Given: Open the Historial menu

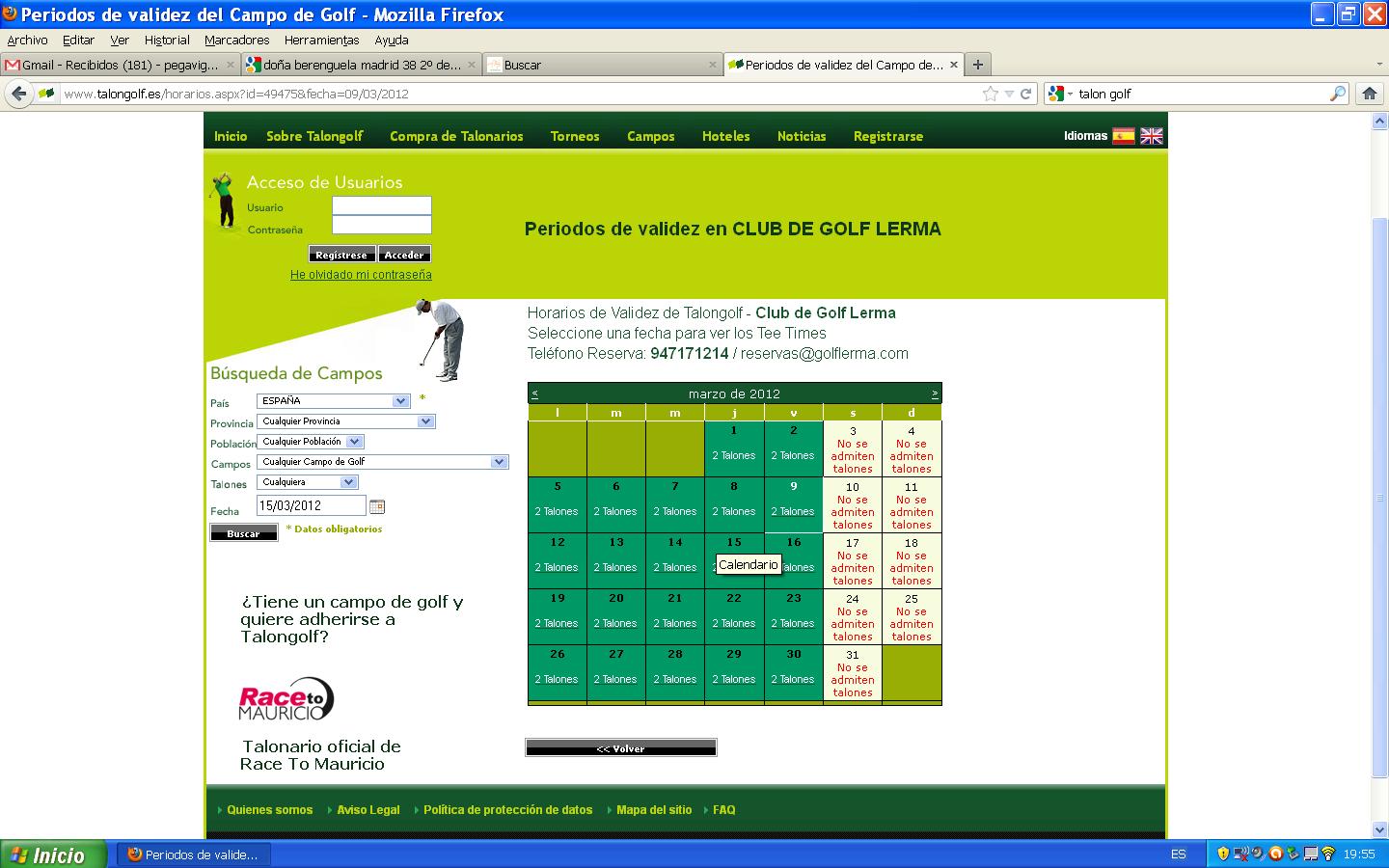Looking at the screenshot, I should coord(167,40).
